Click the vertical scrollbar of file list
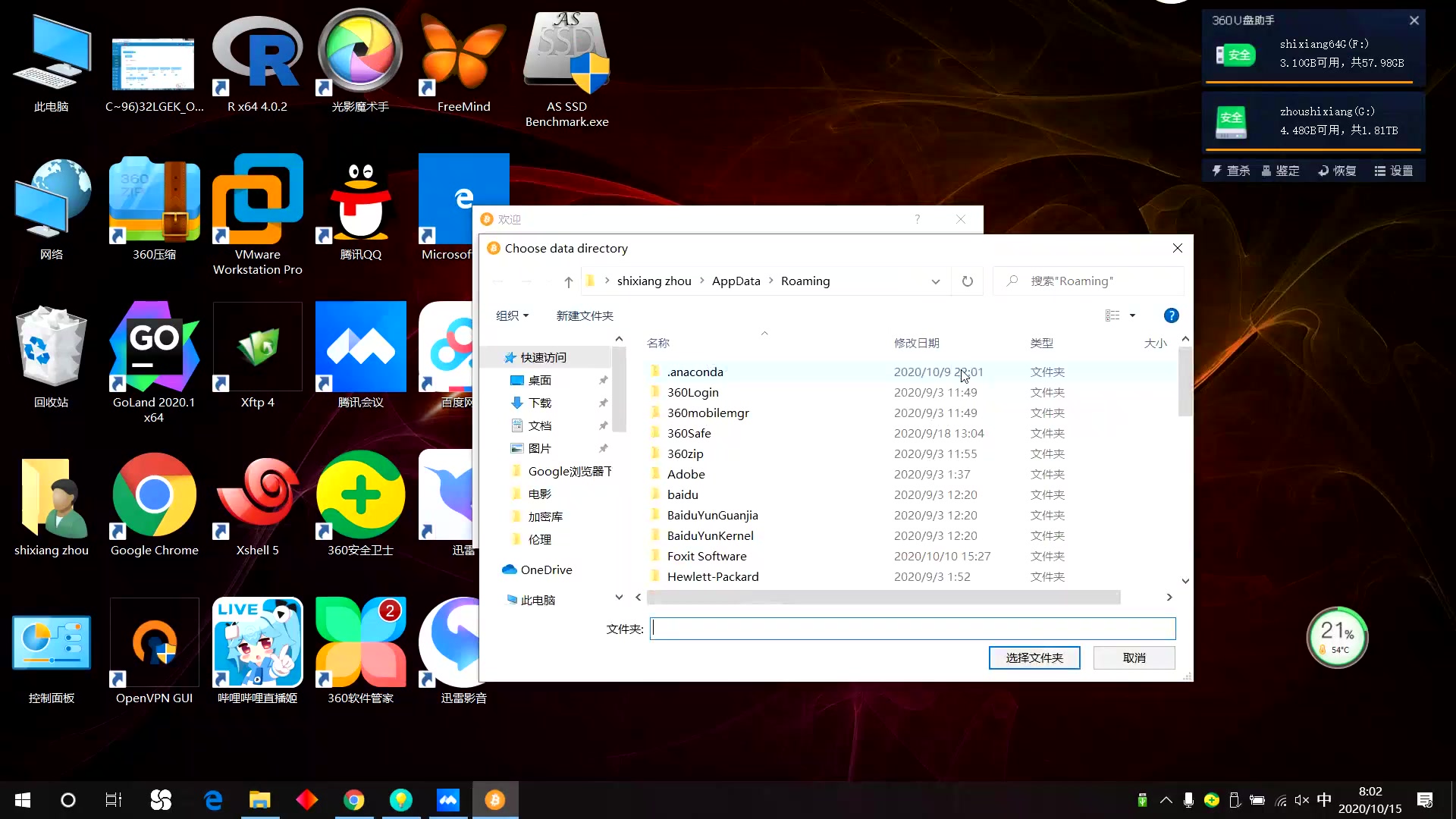Viewport: 1456px width, 819px height. 1185,381
